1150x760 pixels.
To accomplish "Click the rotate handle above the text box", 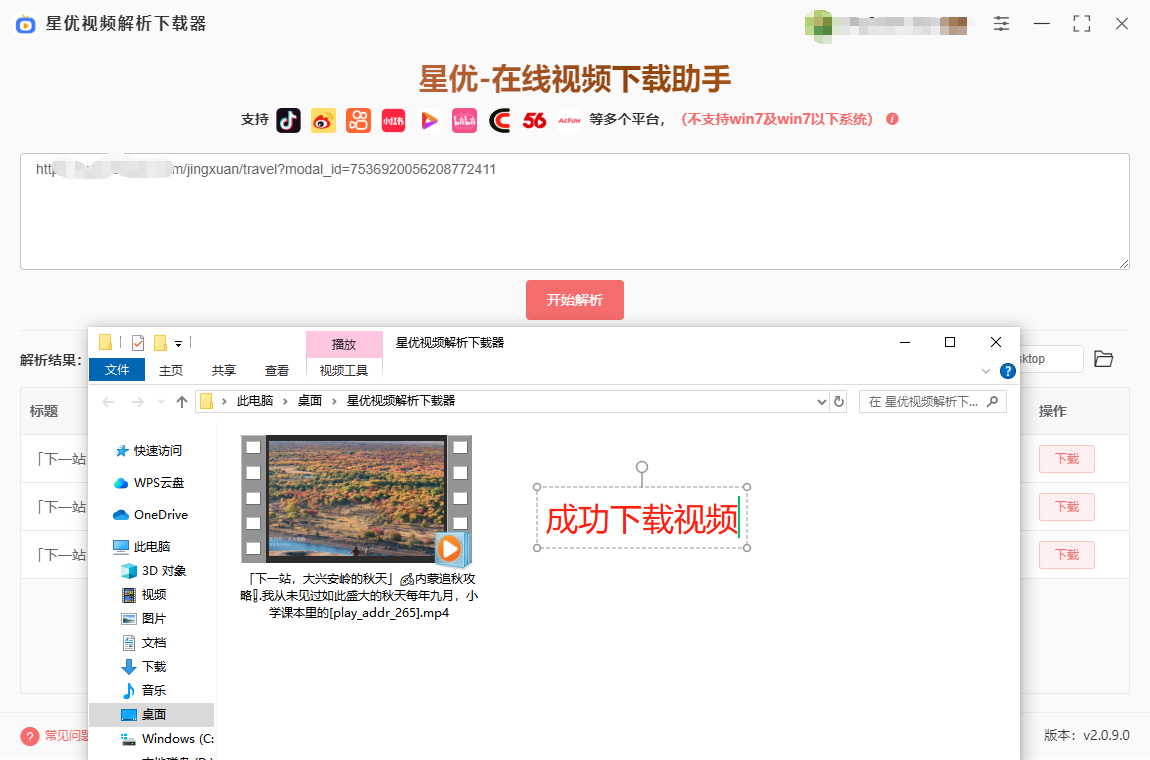I will point(642,467).
